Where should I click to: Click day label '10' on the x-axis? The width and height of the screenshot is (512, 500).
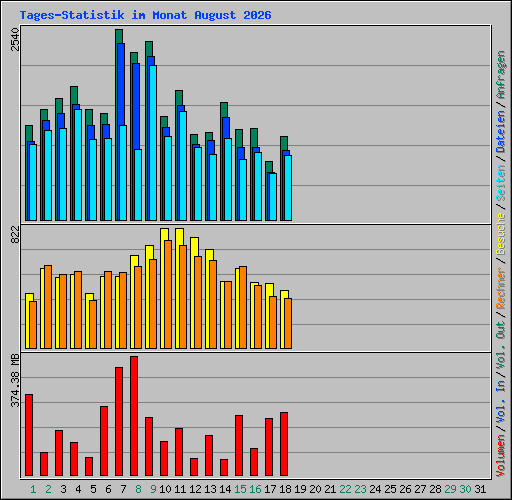[165, 489]
